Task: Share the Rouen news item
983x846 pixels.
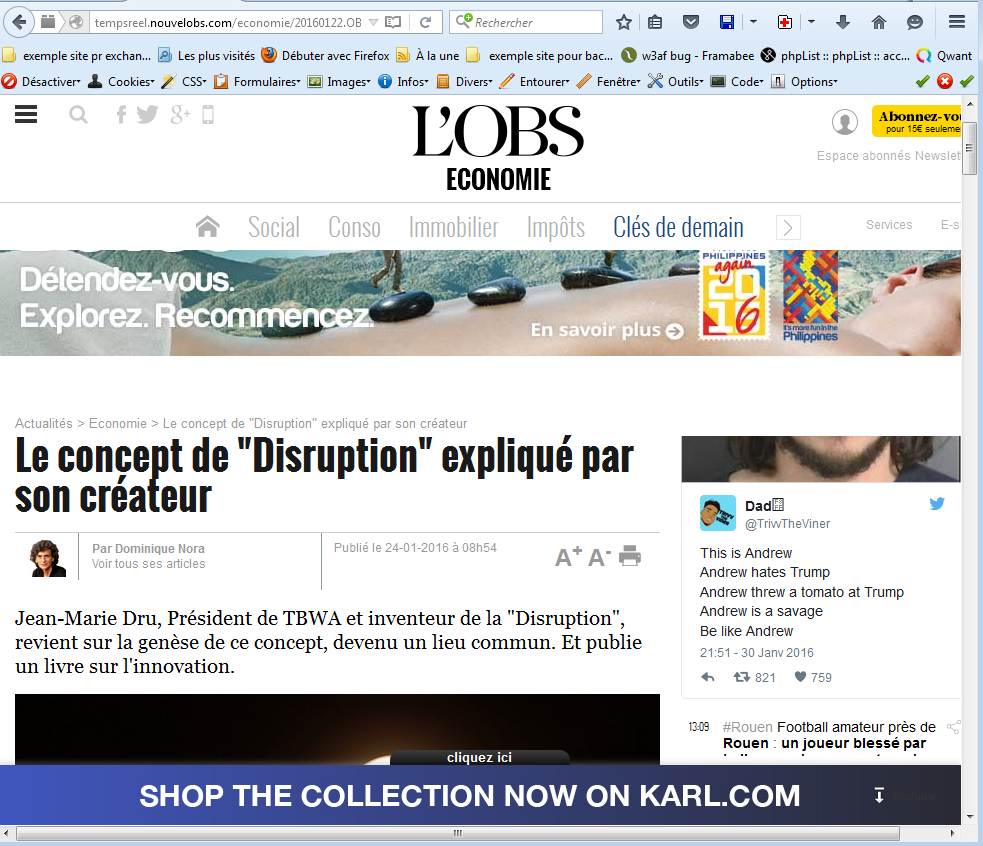Action: point(954,727)
